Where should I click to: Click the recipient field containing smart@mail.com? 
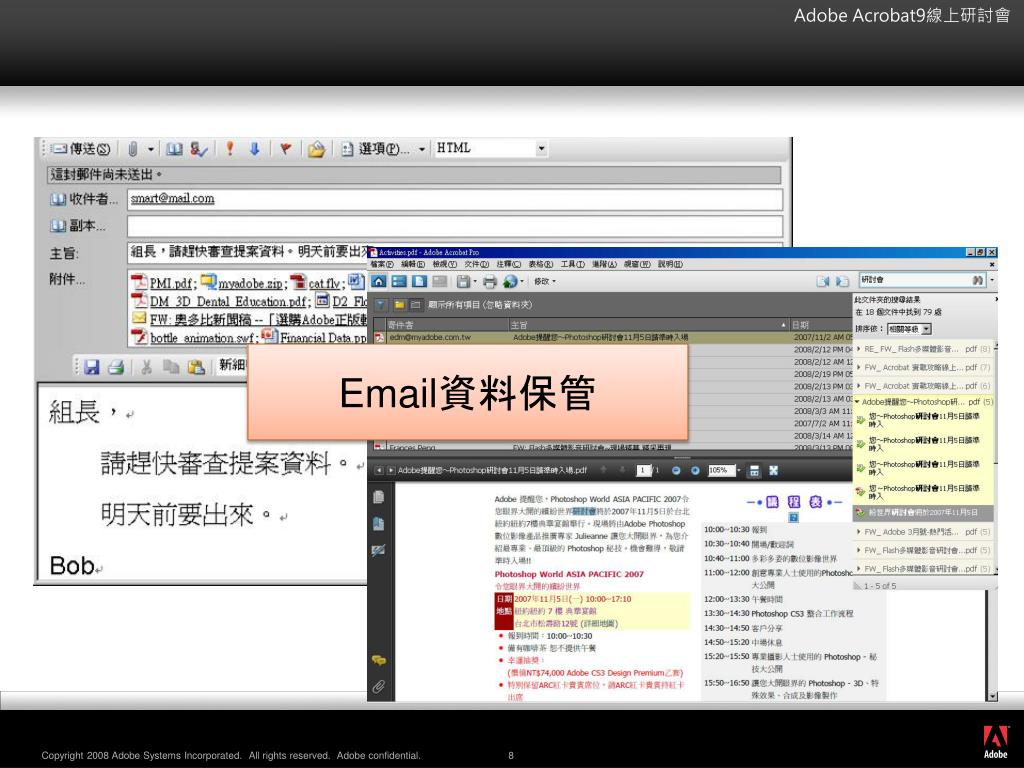[x=455, y=199]
